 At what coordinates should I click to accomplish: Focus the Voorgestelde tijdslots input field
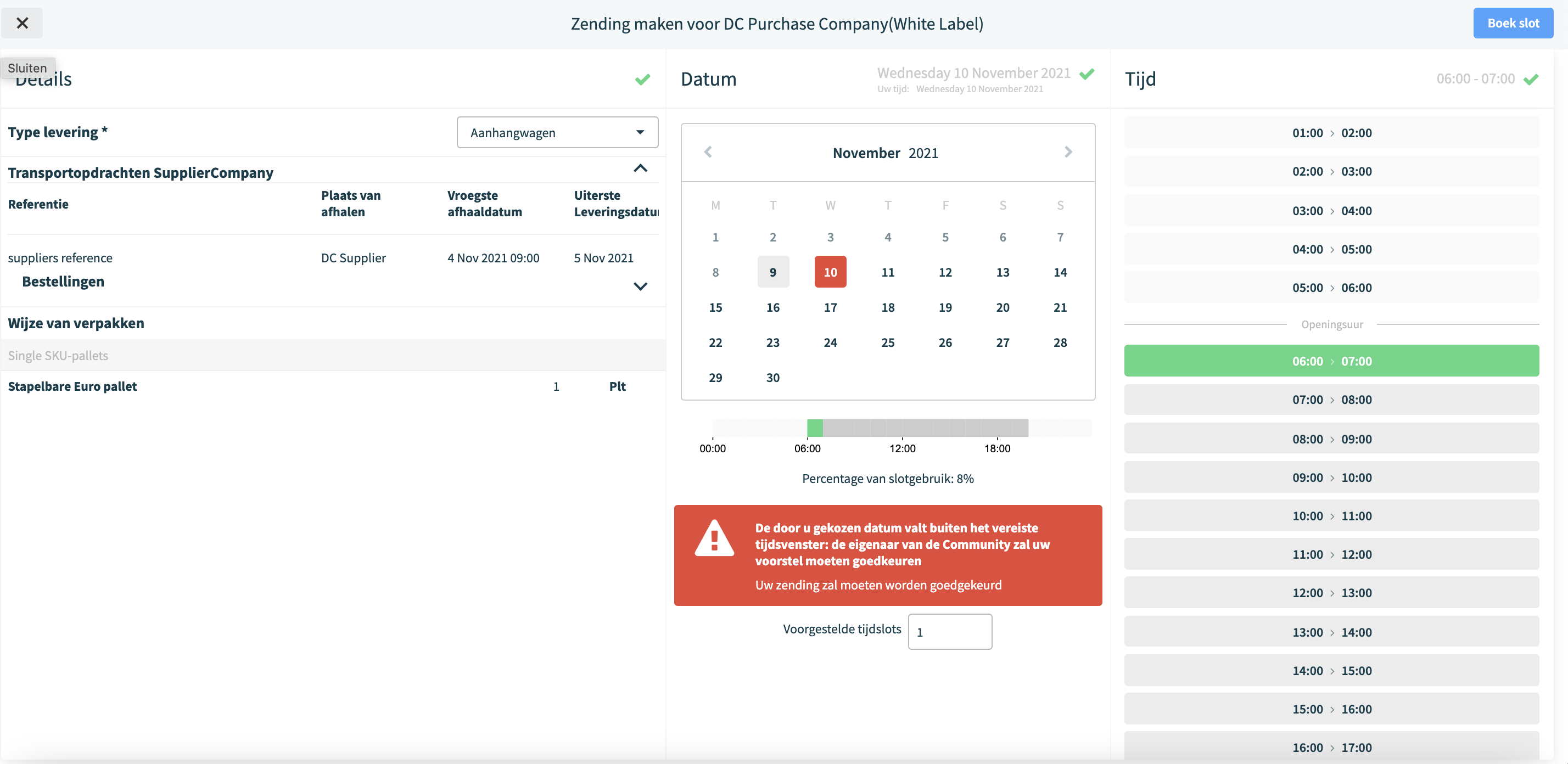[x=950, y=631]
